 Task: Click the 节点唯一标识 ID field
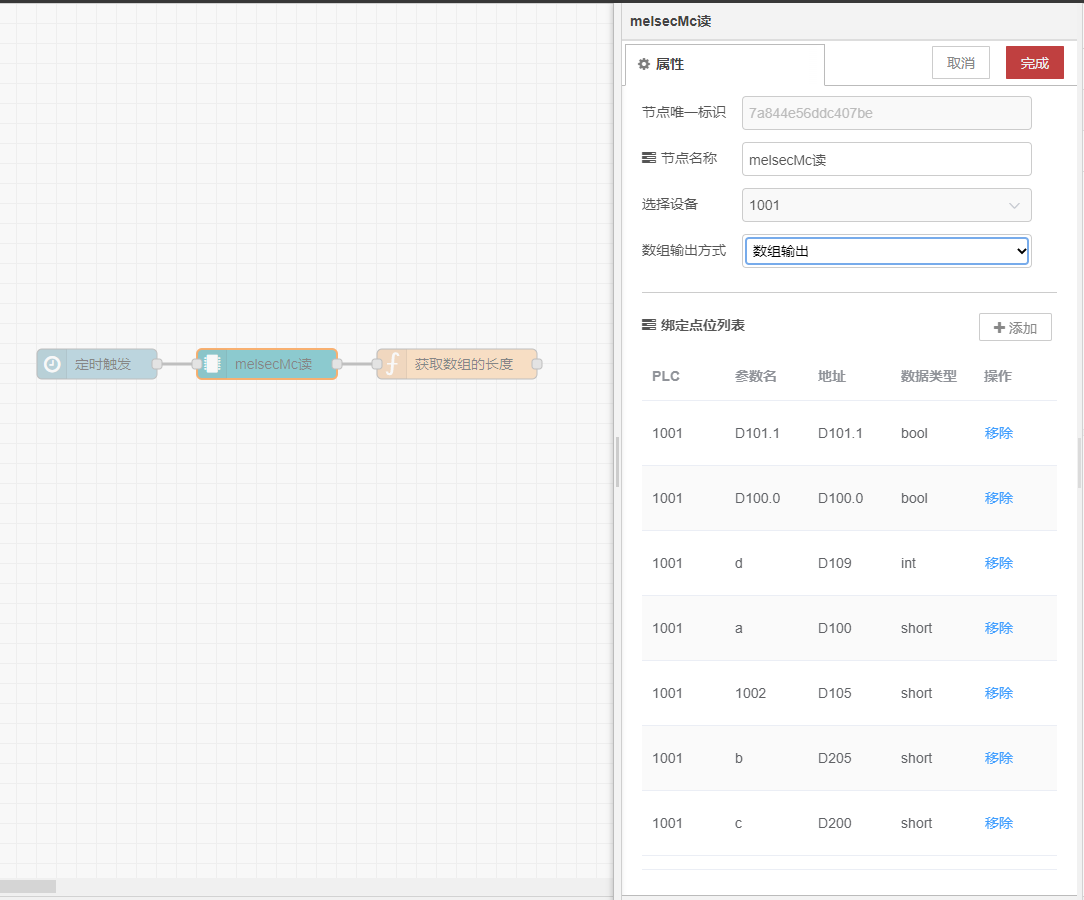coord(886,113)
